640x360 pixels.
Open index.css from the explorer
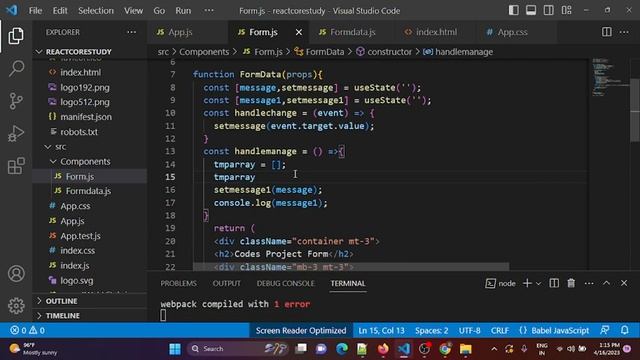pyautogui.click(x=78, y=251)
